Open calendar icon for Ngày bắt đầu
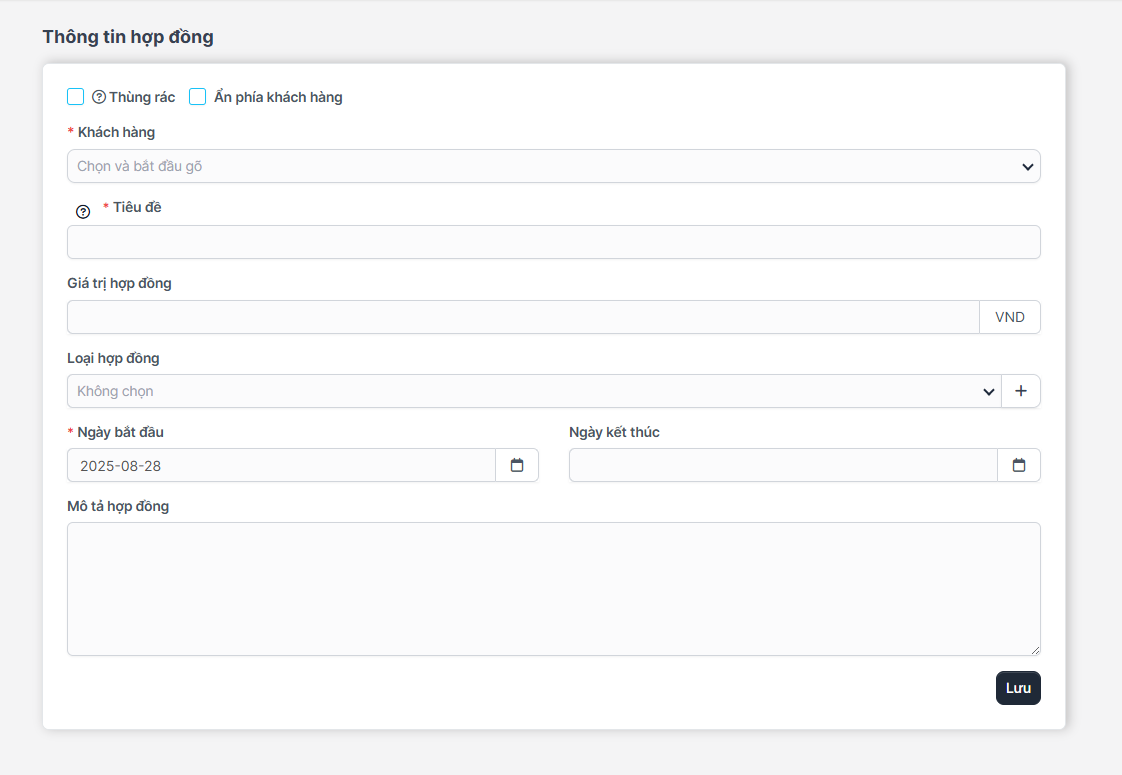The height and width of the screenshot is (775, 1122). (517, 465)
